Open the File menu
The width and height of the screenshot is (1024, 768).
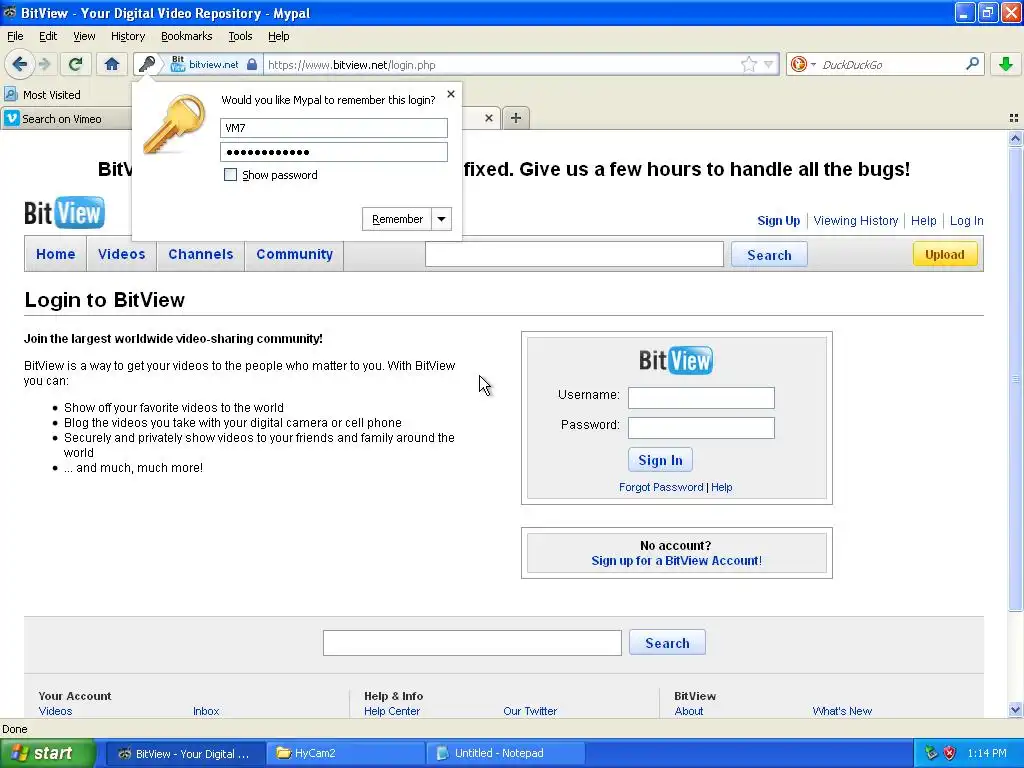15,36
